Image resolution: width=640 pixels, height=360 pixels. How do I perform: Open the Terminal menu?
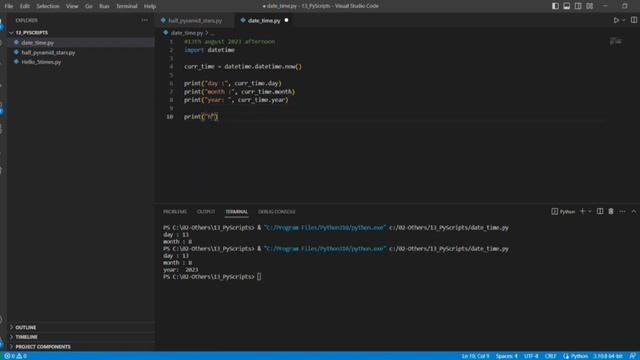coord(127,6)
